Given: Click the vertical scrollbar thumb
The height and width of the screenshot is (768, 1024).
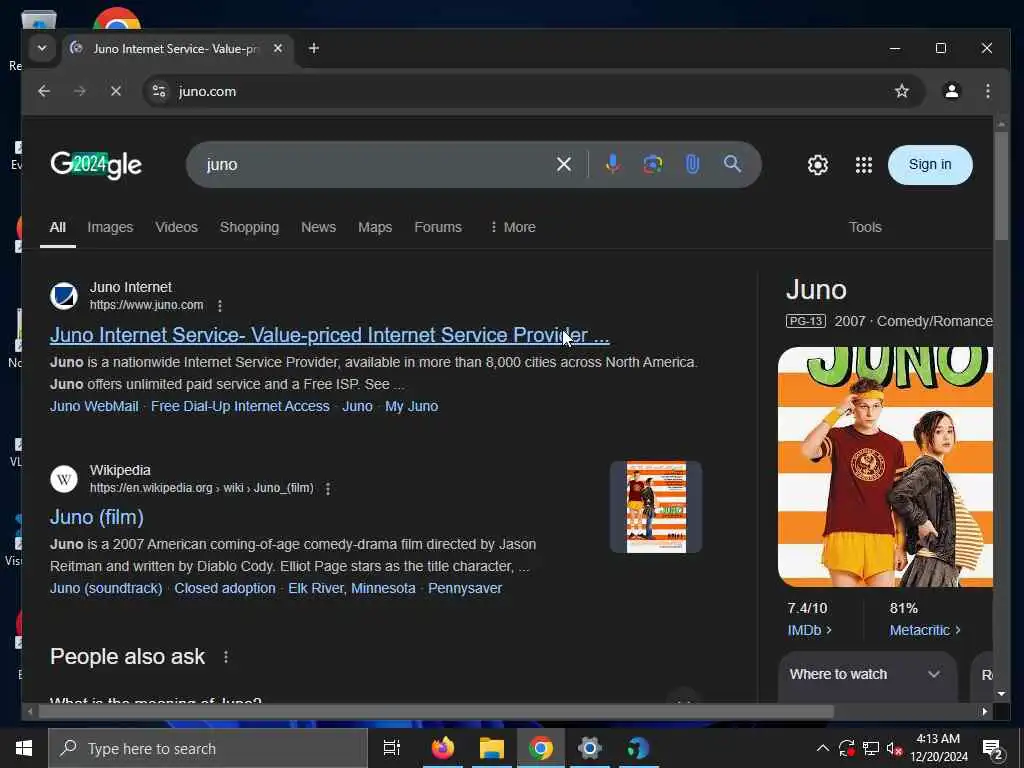Looking at the screenshot, I should (x=1001, y=186).
